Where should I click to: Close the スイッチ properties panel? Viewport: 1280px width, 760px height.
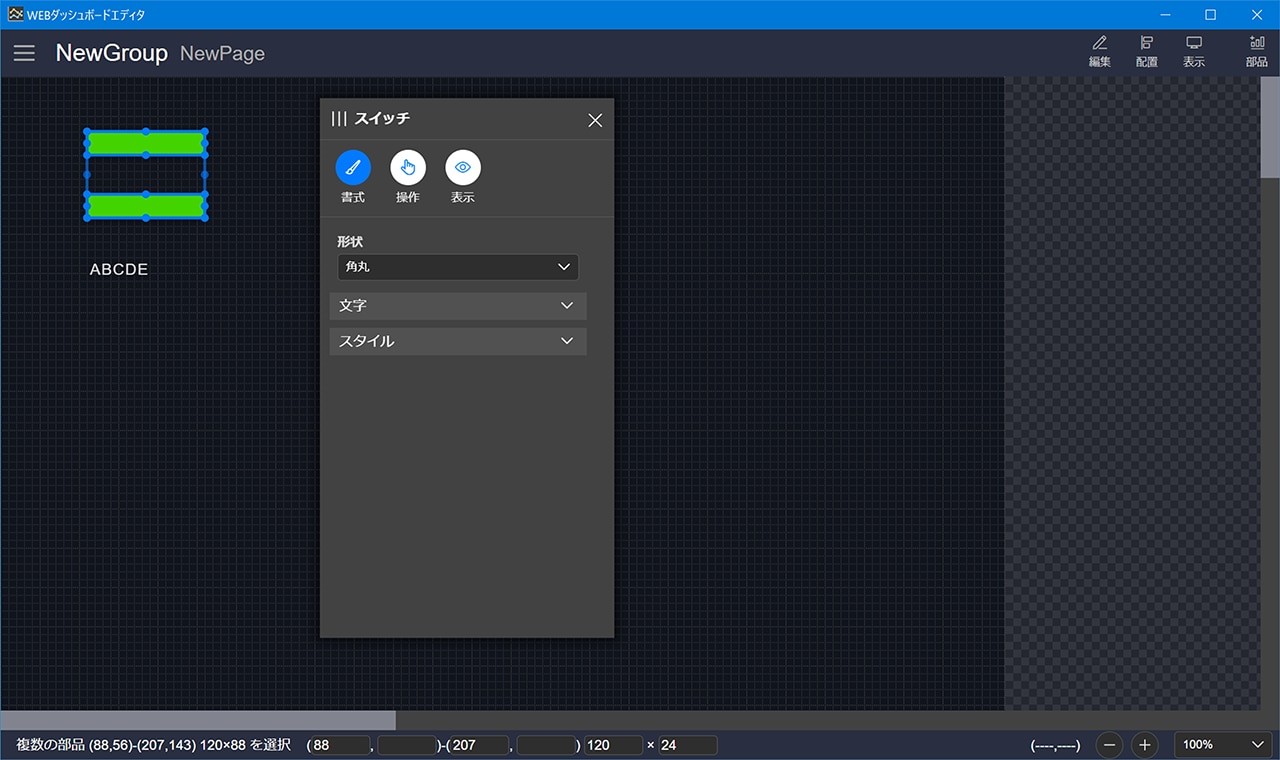[x=595, y=120]
